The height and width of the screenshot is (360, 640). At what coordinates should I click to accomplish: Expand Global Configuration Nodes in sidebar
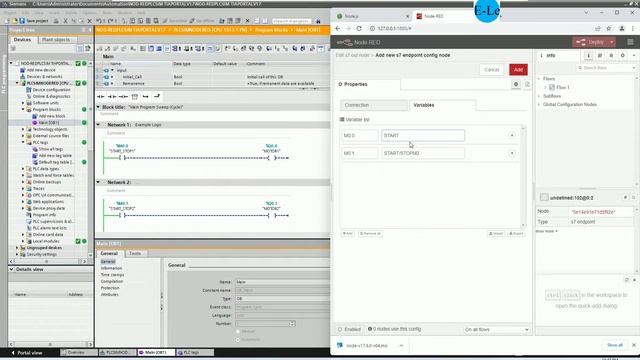coord(539,104)
